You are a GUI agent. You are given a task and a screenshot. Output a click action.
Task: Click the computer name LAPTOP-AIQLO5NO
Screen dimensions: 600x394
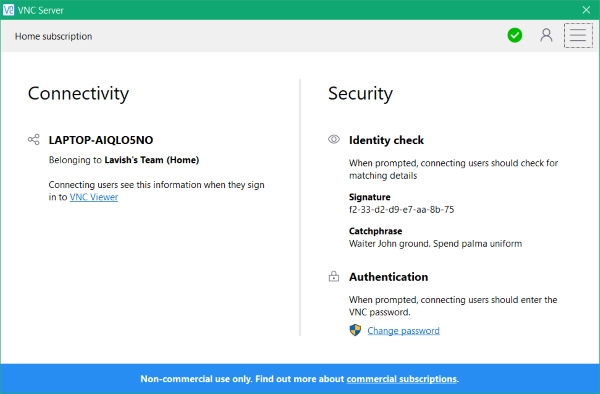pos(101,140)
